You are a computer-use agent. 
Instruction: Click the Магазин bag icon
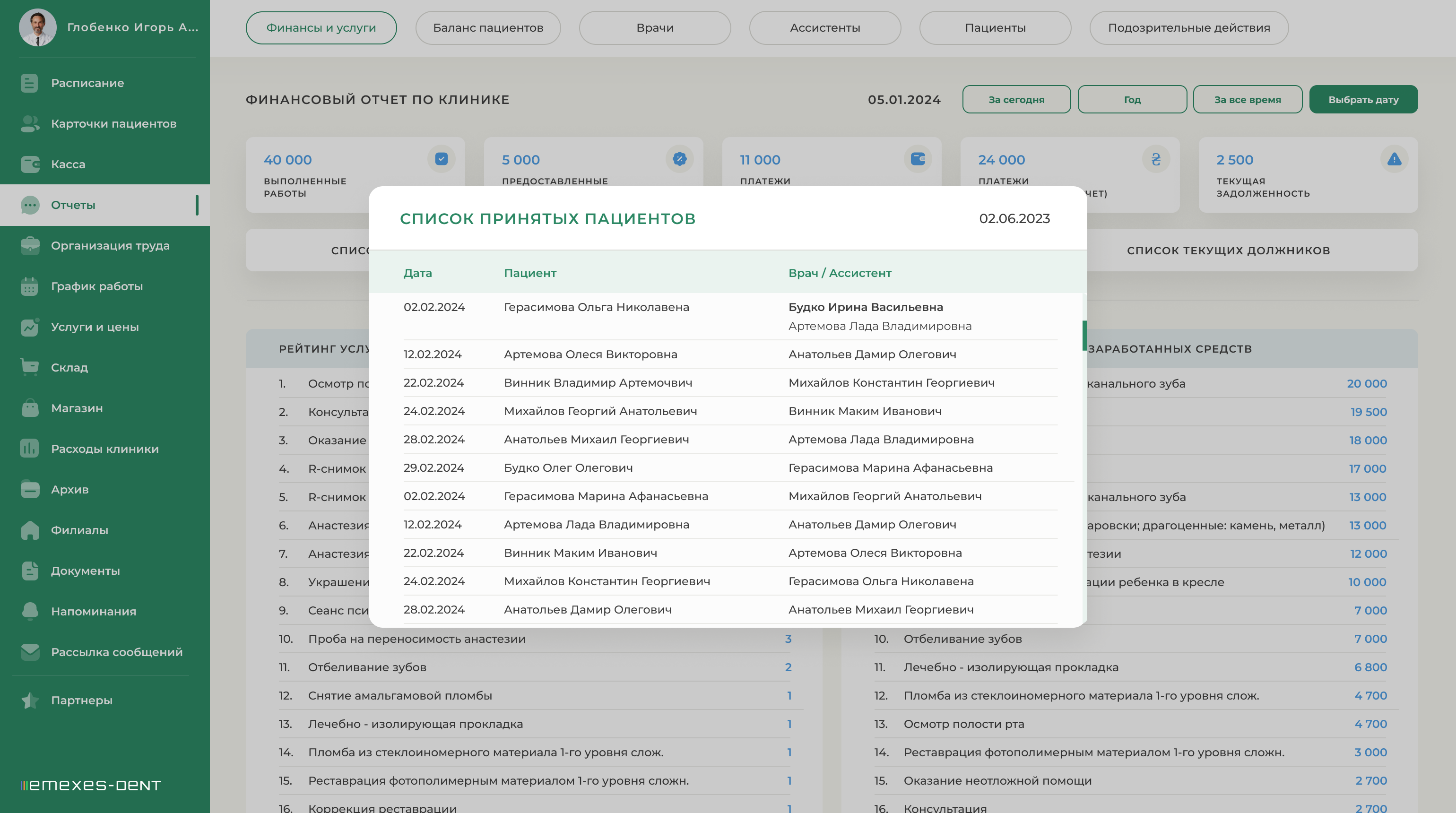[x=29, y=408]
